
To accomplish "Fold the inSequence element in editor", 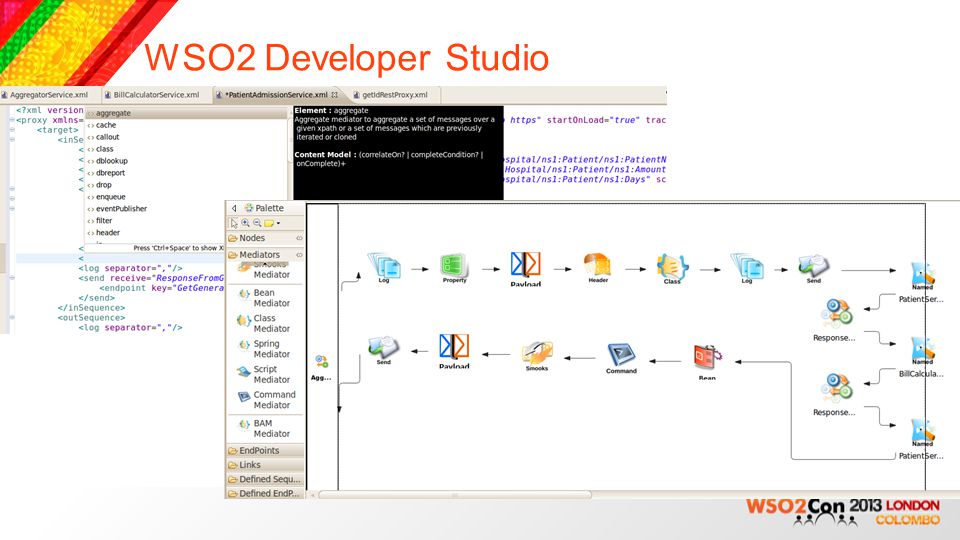I will tap(12, 140).
